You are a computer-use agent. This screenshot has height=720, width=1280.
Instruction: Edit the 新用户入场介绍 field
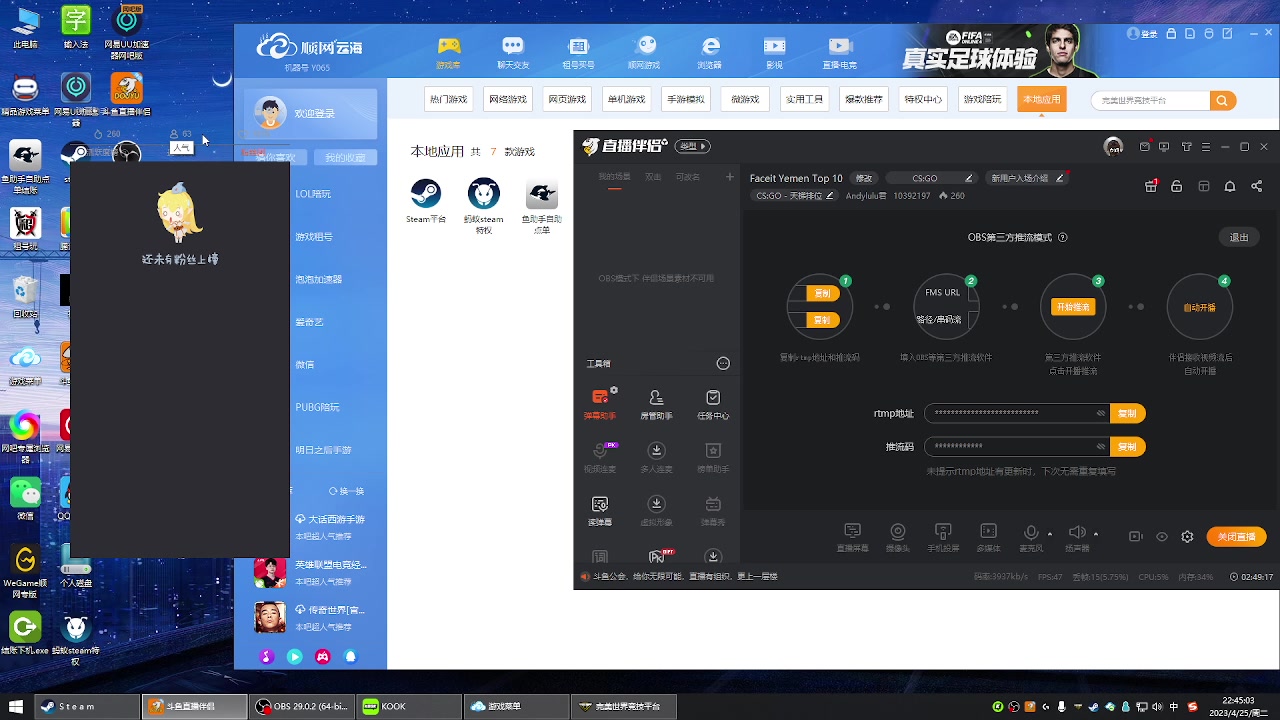coord(1027,178)
